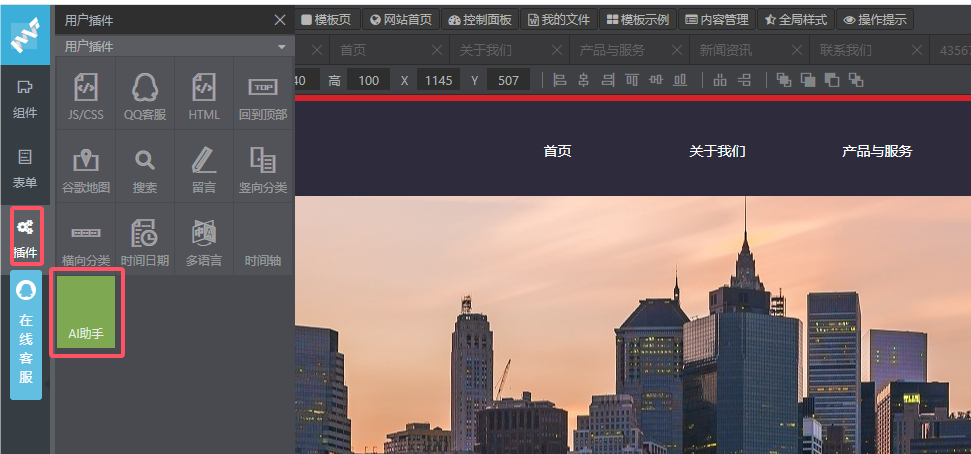
Task: Insert the 回到顶部 plugin
Action: coord(263,94)
